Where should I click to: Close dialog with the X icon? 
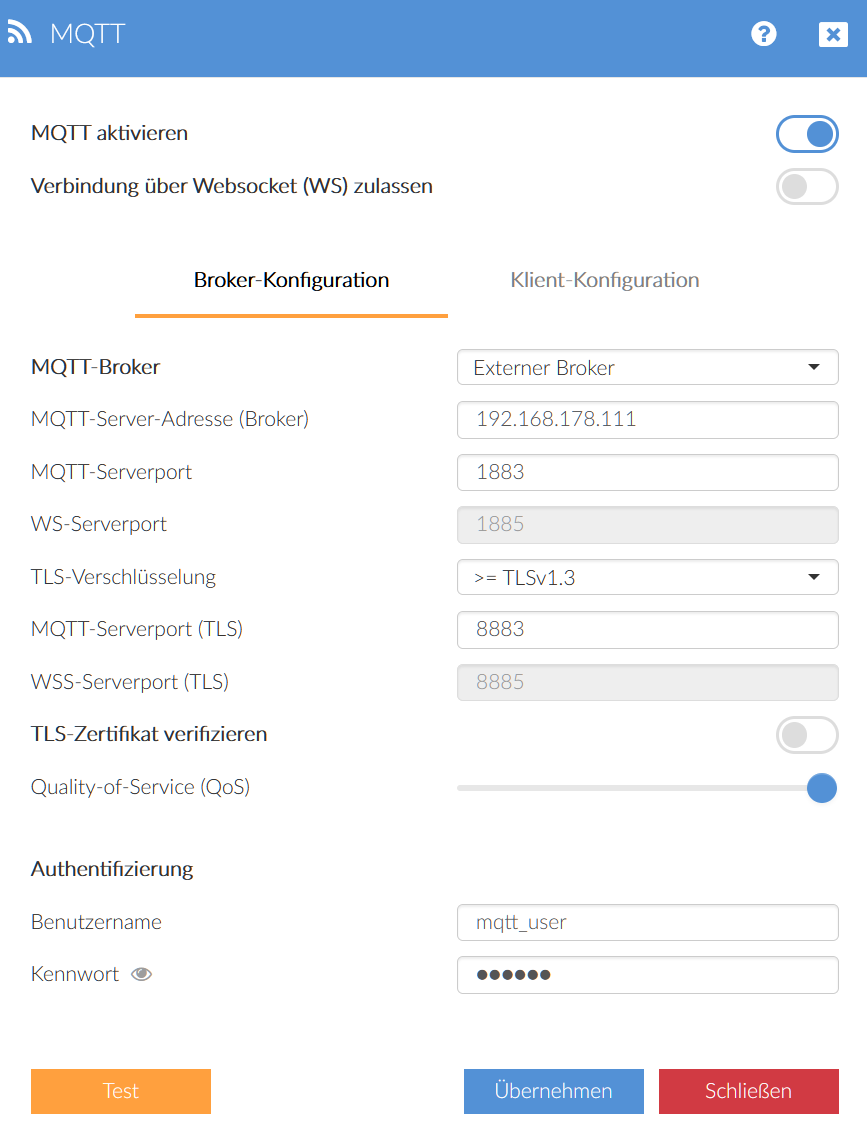point(832,34)
